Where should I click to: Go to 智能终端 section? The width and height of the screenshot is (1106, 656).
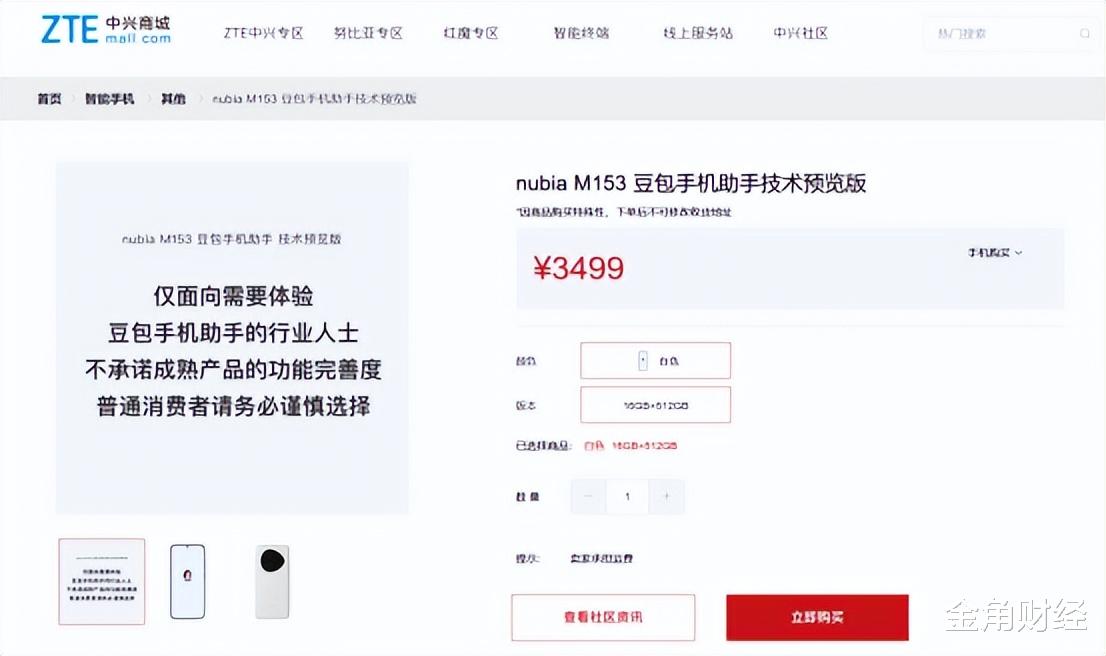(x=581, y=33)
